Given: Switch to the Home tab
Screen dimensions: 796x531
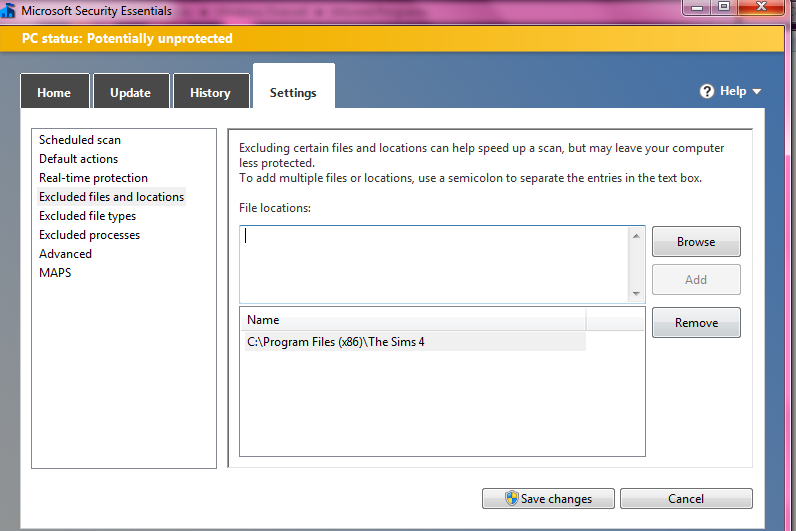Looking at the screenshot, I should 54,92.
